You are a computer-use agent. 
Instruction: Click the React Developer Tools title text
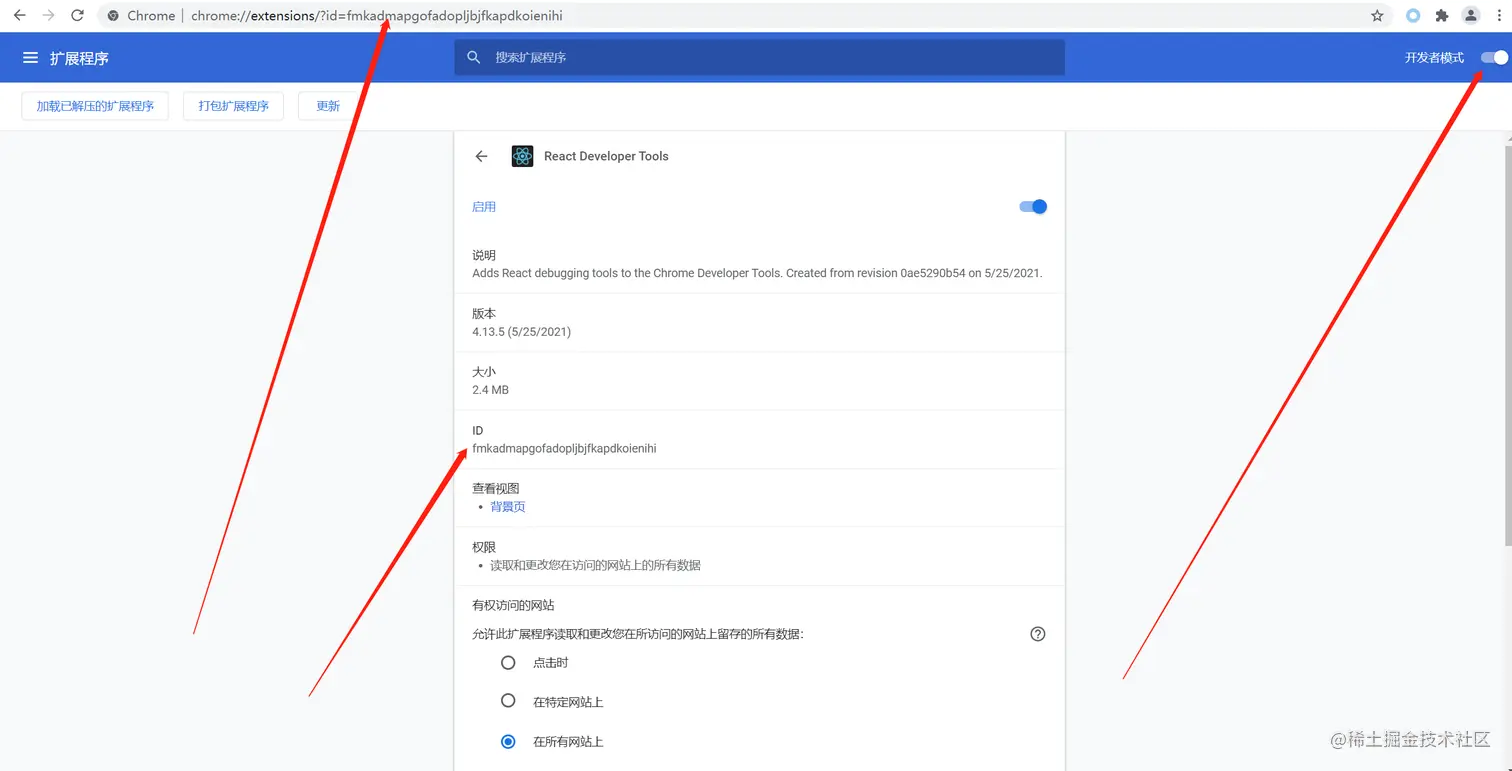606,156
